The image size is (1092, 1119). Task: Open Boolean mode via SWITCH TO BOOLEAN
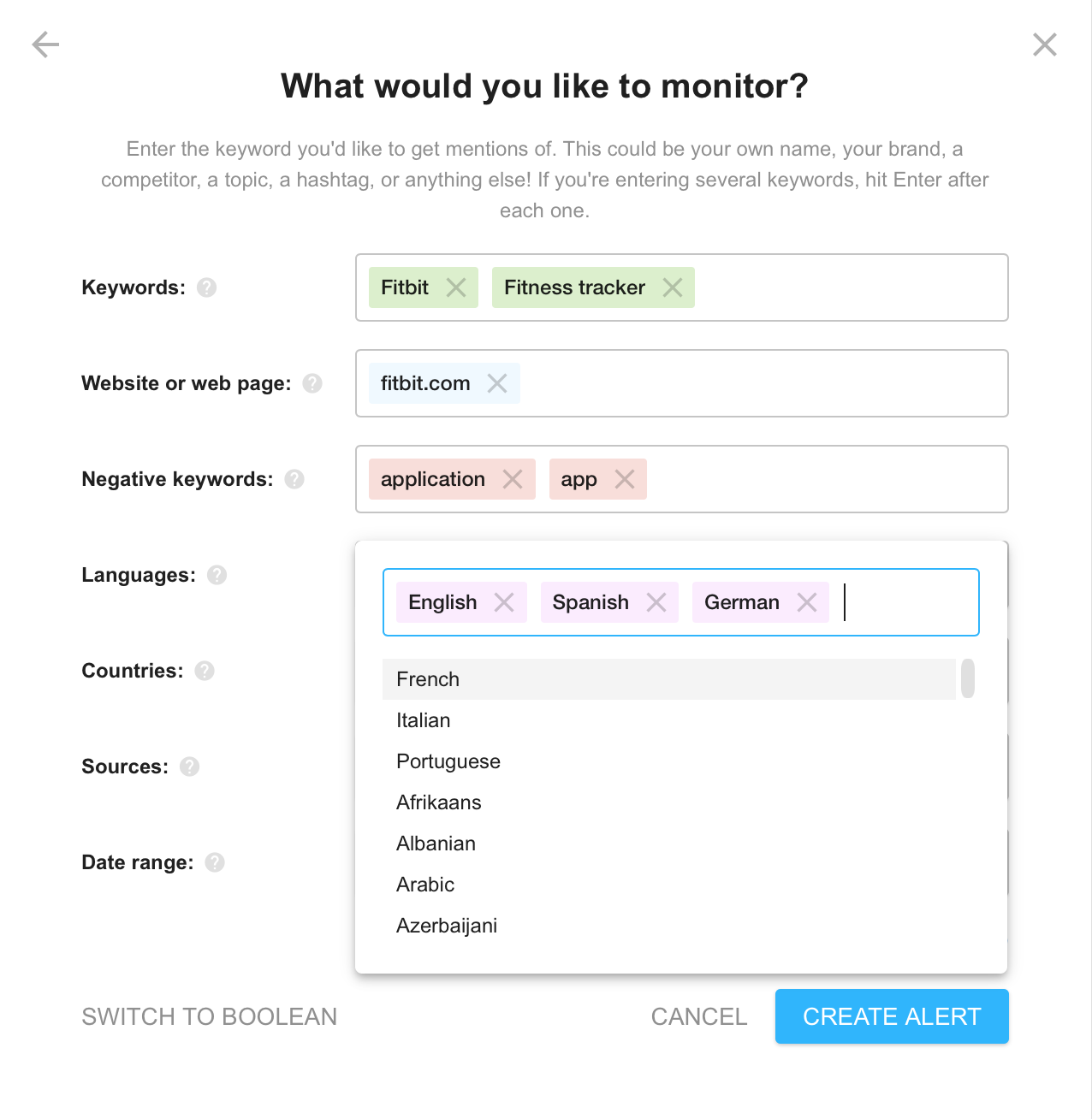pyautogui.click(x=209, y=1016)
